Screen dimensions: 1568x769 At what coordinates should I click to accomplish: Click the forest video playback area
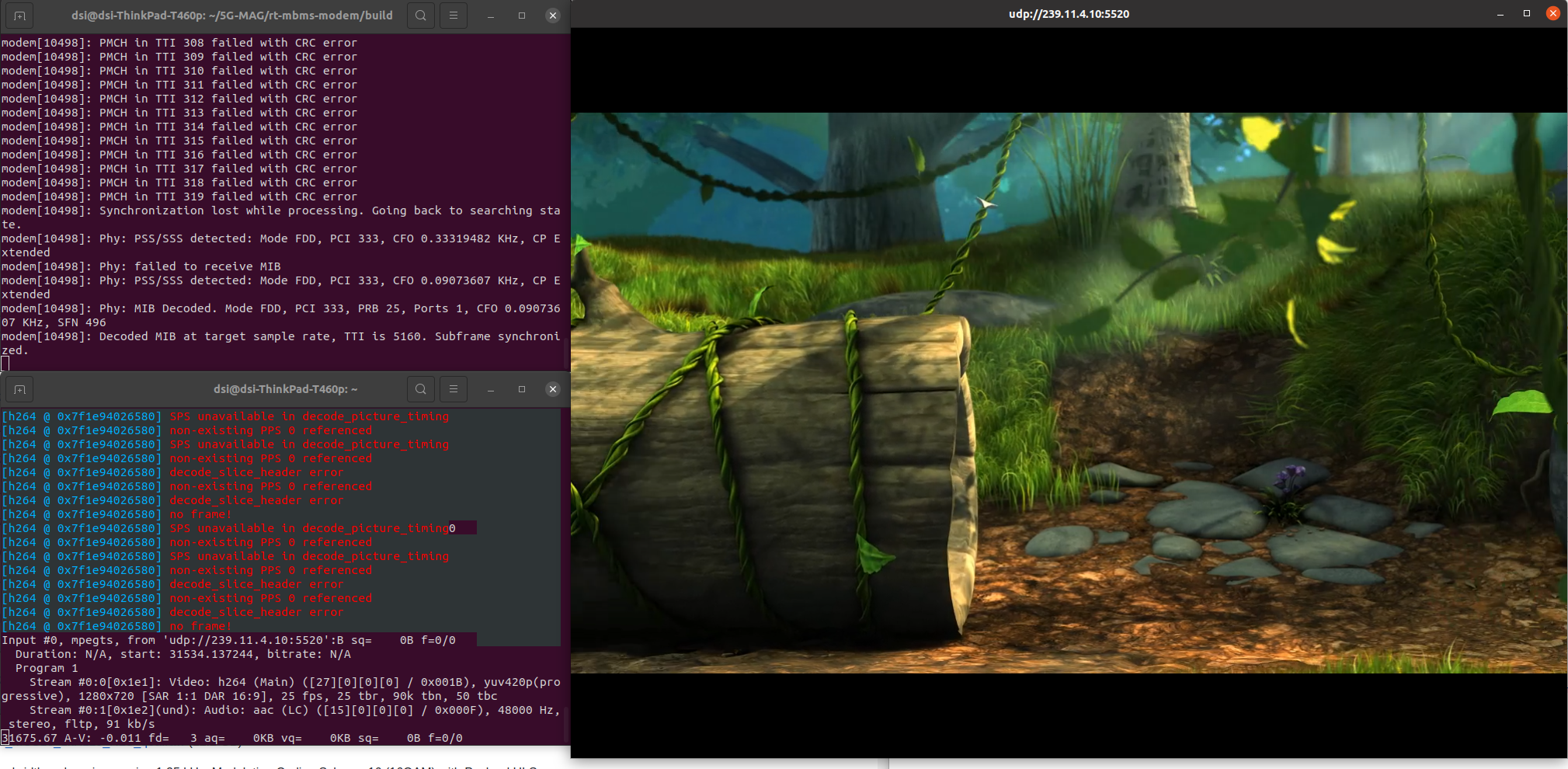(1069, 392)
